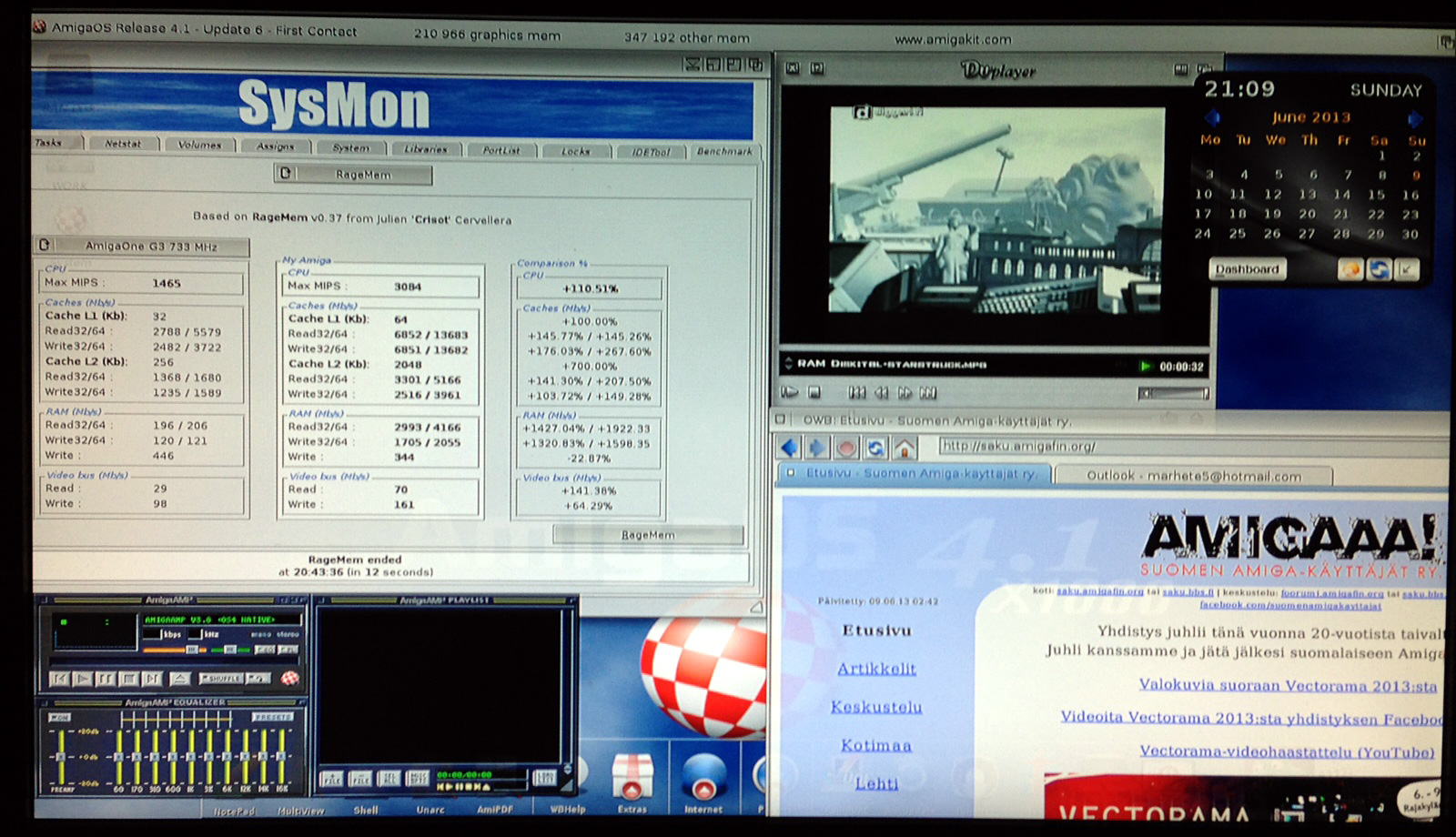Open the Kotimaa link
The image size is (1456, 837).
click(876, 745)
